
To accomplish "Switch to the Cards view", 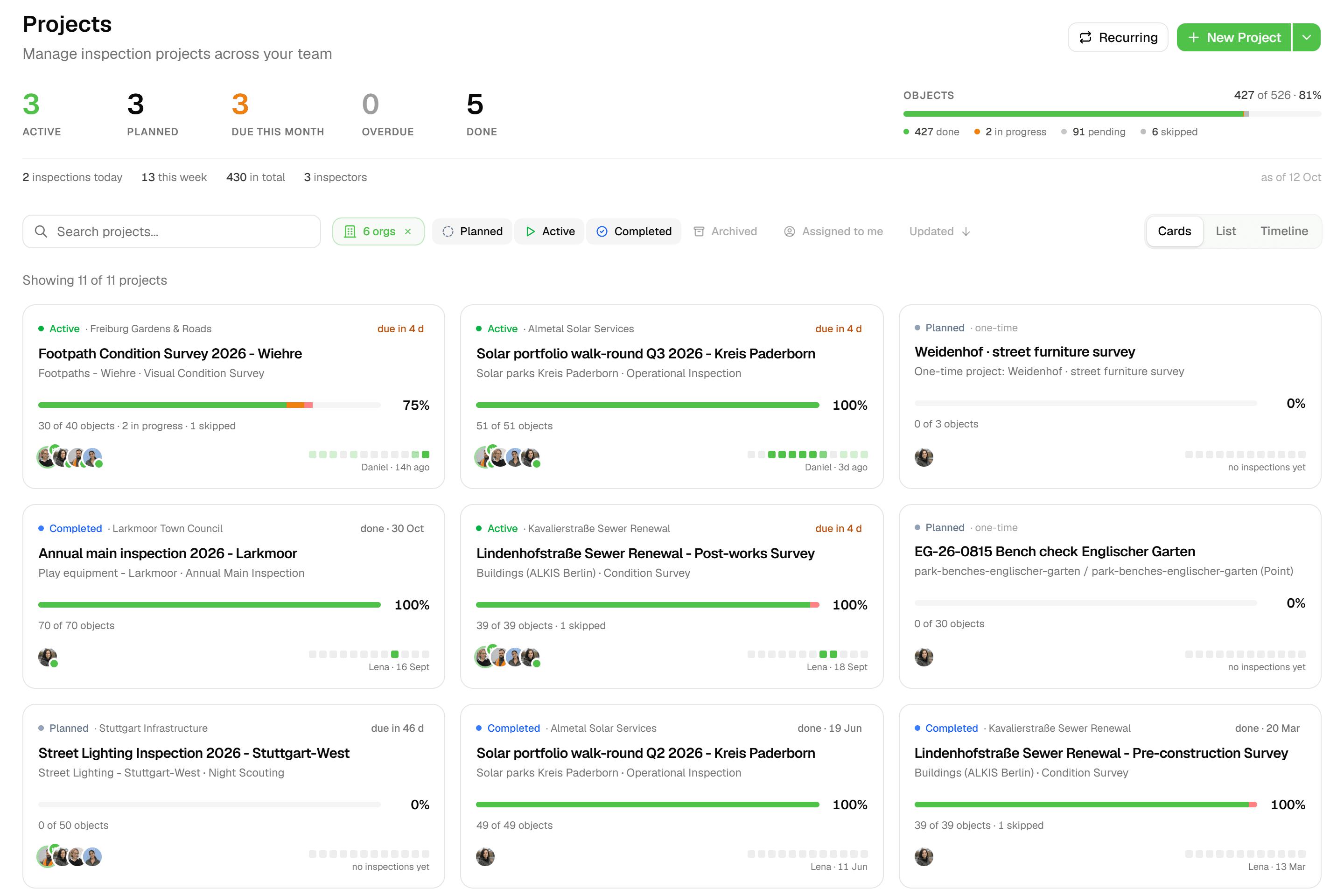I will coord(1174,231).
